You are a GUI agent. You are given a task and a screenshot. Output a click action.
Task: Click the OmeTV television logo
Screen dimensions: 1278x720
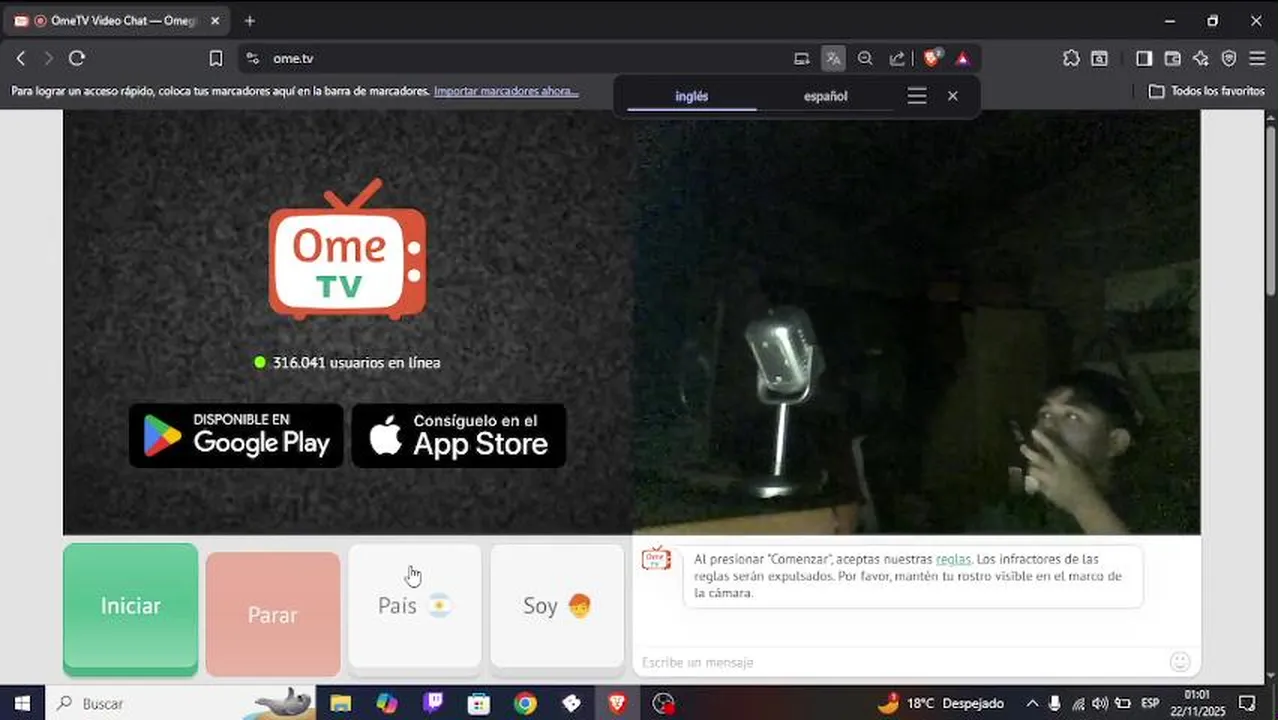347,250
